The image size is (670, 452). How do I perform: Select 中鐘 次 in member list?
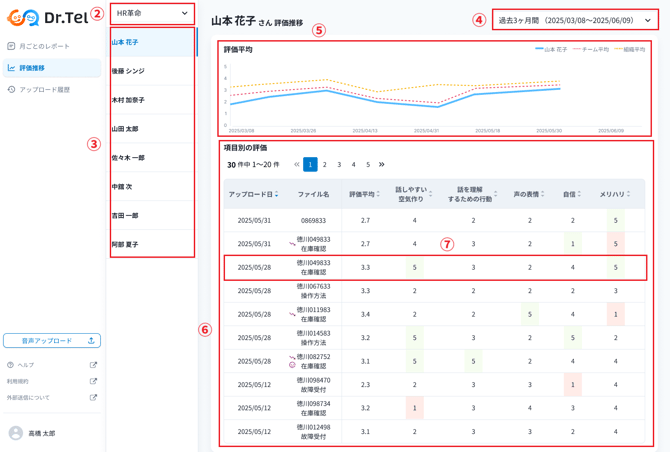coord(152,187)
